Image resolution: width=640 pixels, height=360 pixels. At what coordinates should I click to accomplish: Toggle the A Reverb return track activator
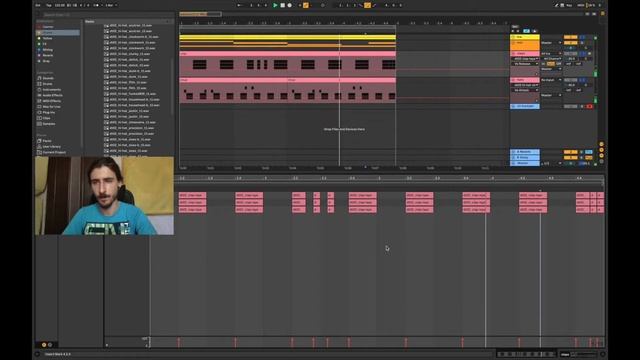(570, 152)
